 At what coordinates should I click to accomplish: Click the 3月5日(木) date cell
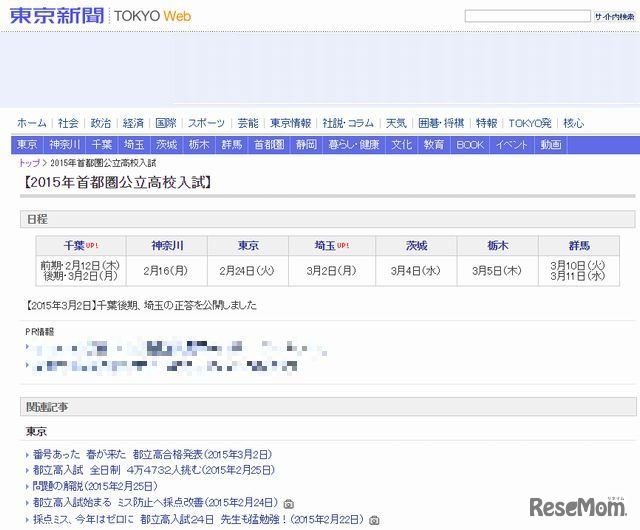(497, 271)
